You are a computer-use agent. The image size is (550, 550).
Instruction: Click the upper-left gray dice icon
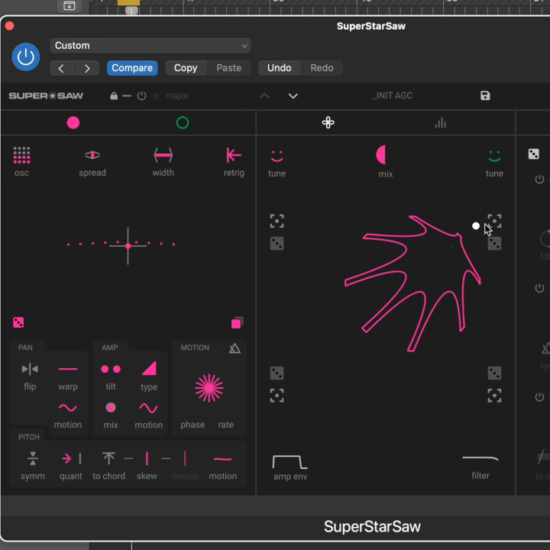tap(277, 243)
